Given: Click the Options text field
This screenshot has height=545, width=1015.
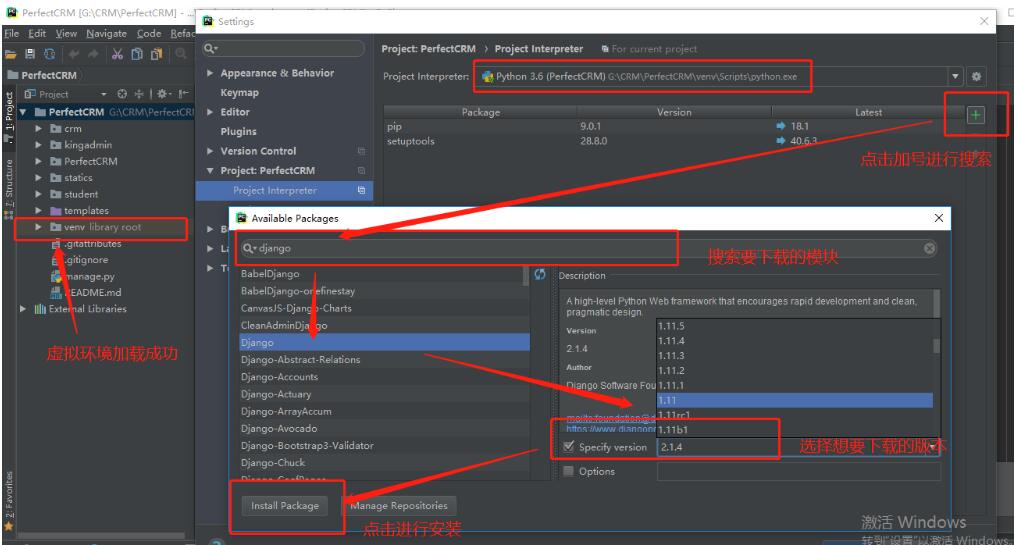Looking at the screenshot, I should [798, 471].
